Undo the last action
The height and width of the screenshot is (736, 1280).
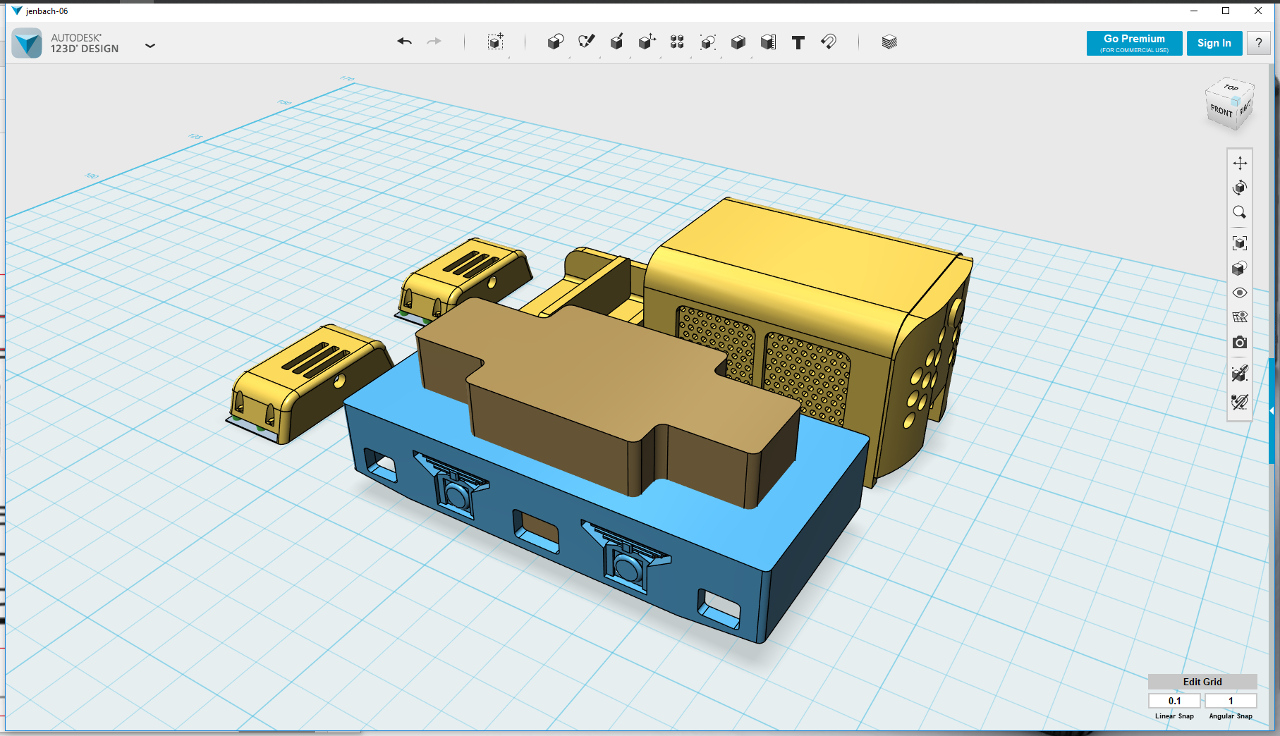click(404, 42)
